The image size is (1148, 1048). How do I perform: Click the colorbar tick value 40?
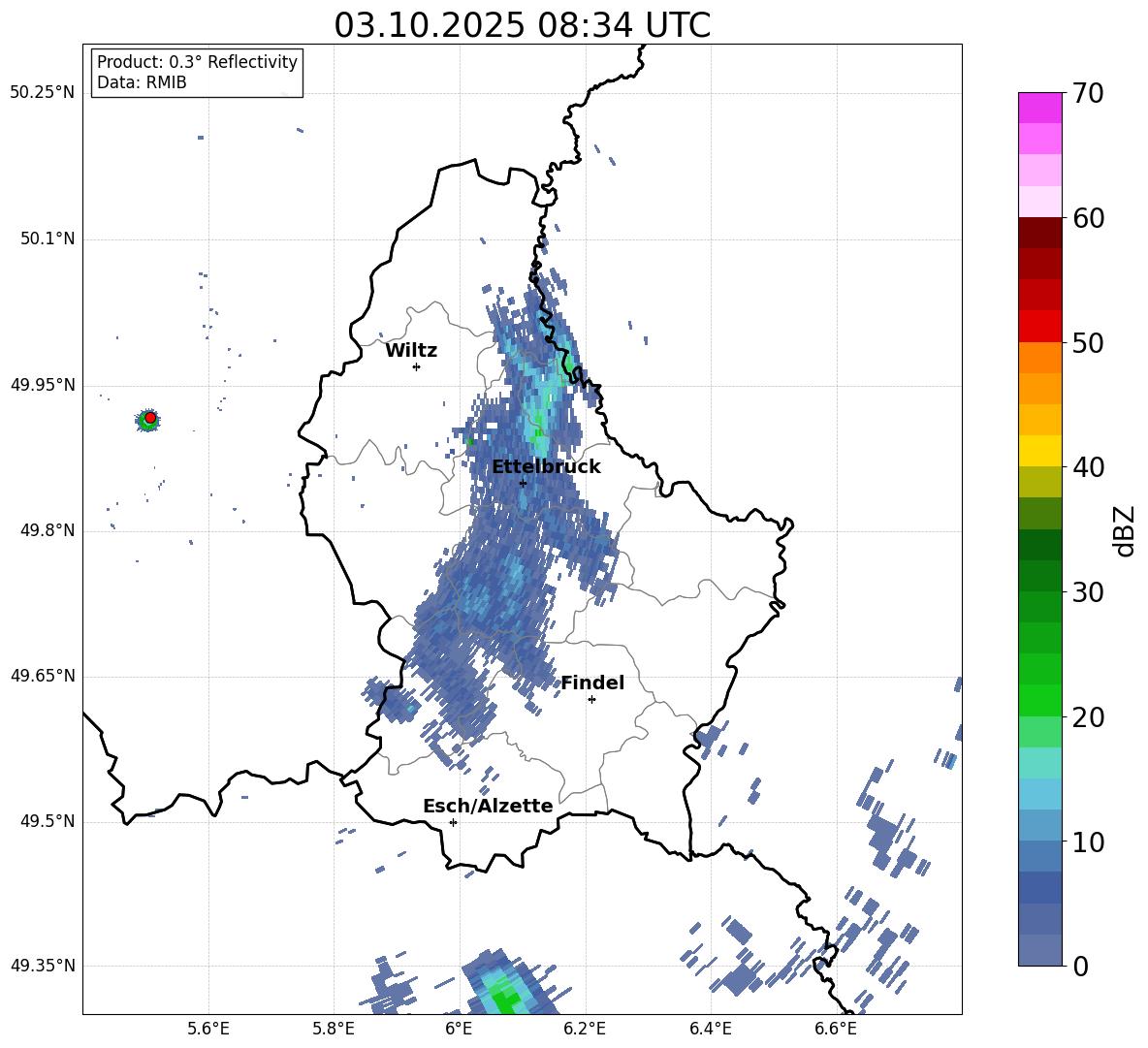1089,467
